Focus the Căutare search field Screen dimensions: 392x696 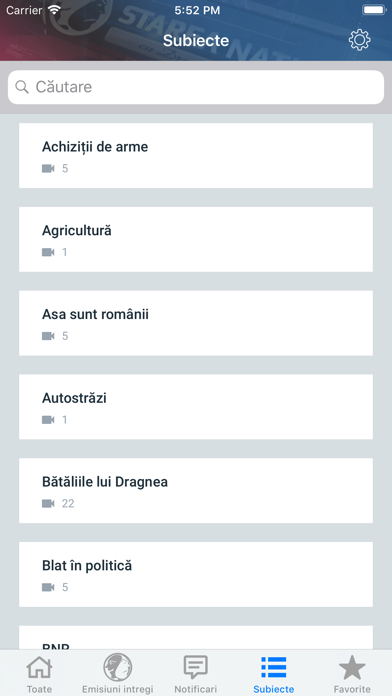click(x=196, y=87)
